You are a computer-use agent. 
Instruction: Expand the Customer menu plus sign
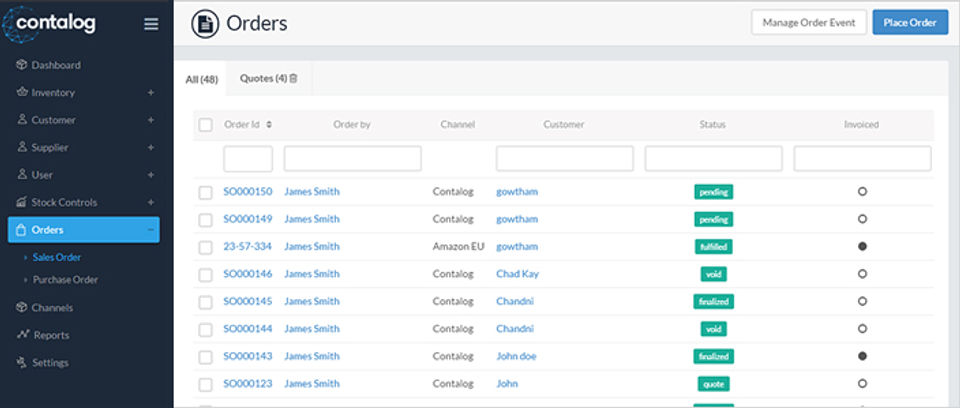(151, 120)
